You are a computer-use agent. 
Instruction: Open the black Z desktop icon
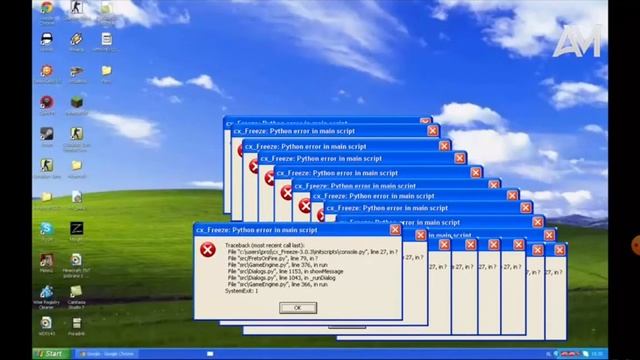point(77,228)
